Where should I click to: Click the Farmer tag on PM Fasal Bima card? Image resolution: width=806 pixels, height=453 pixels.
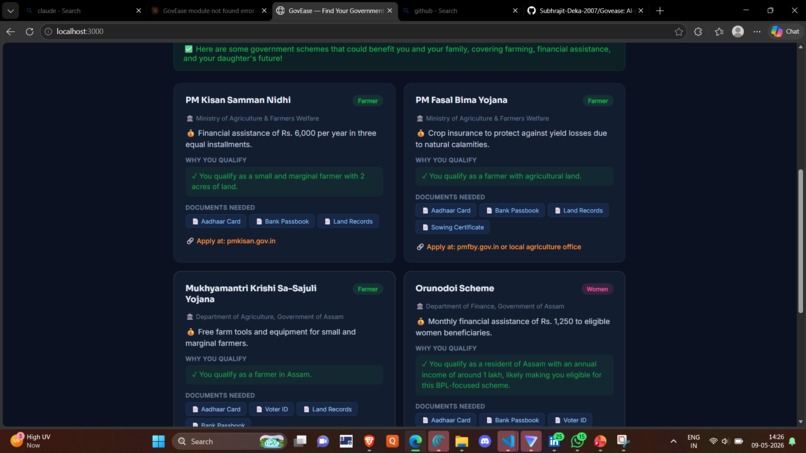pos(598,101)
